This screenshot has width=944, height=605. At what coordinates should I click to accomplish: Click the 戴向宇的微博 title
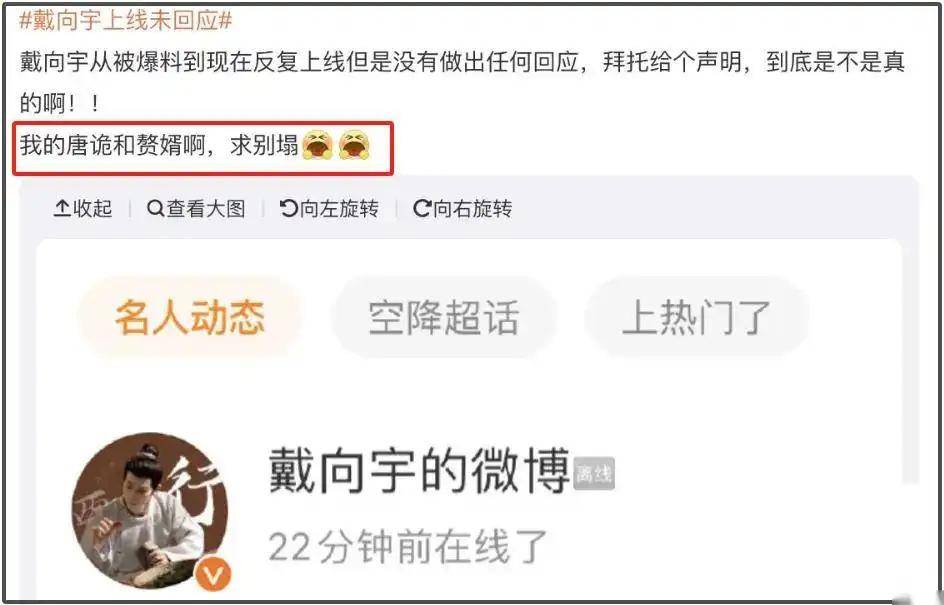pos(419,470)
